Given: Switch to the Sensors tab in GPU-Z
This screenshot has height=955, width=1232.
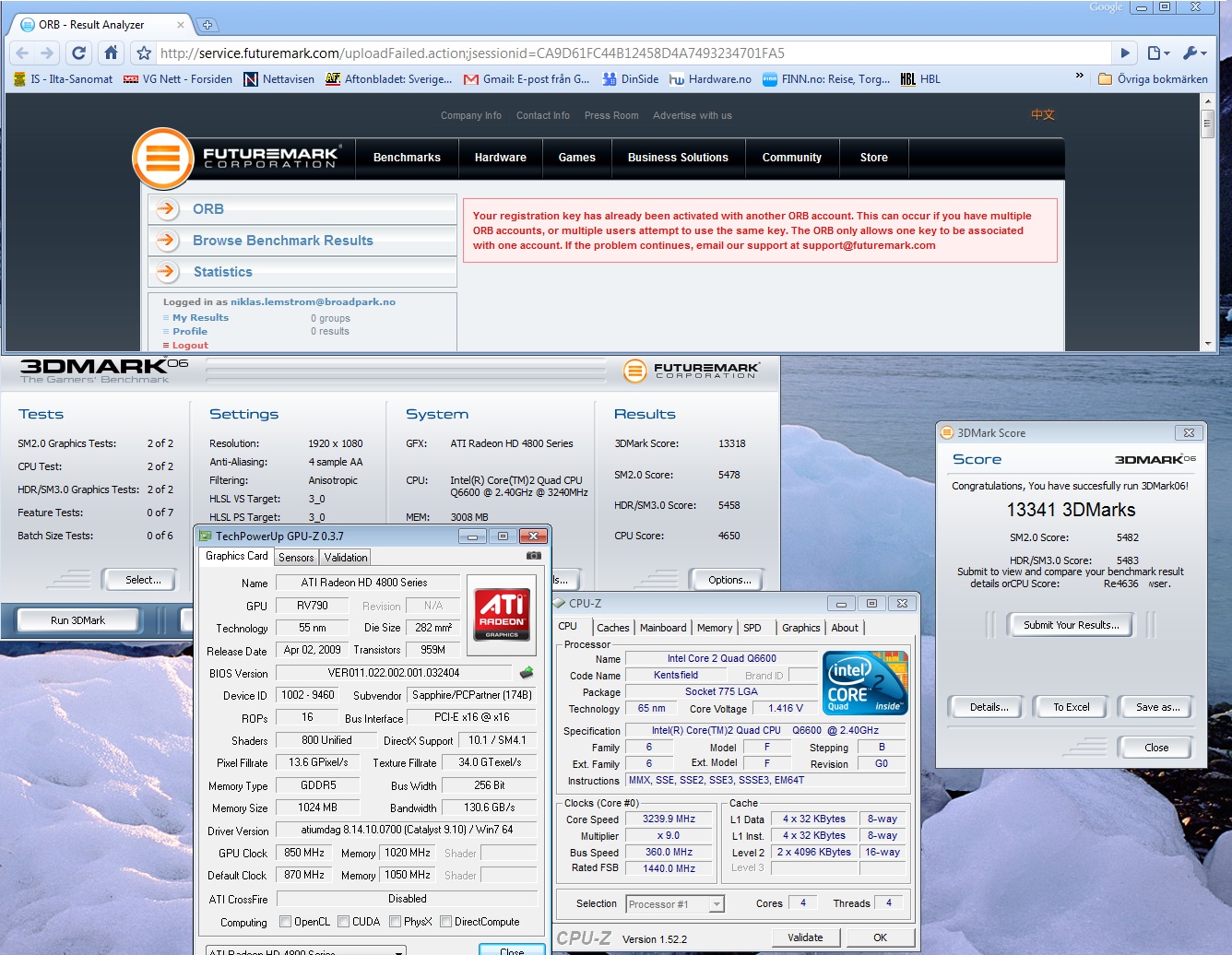Looking at the screenshot, I should pyautogui.click(x=296, y=558).
